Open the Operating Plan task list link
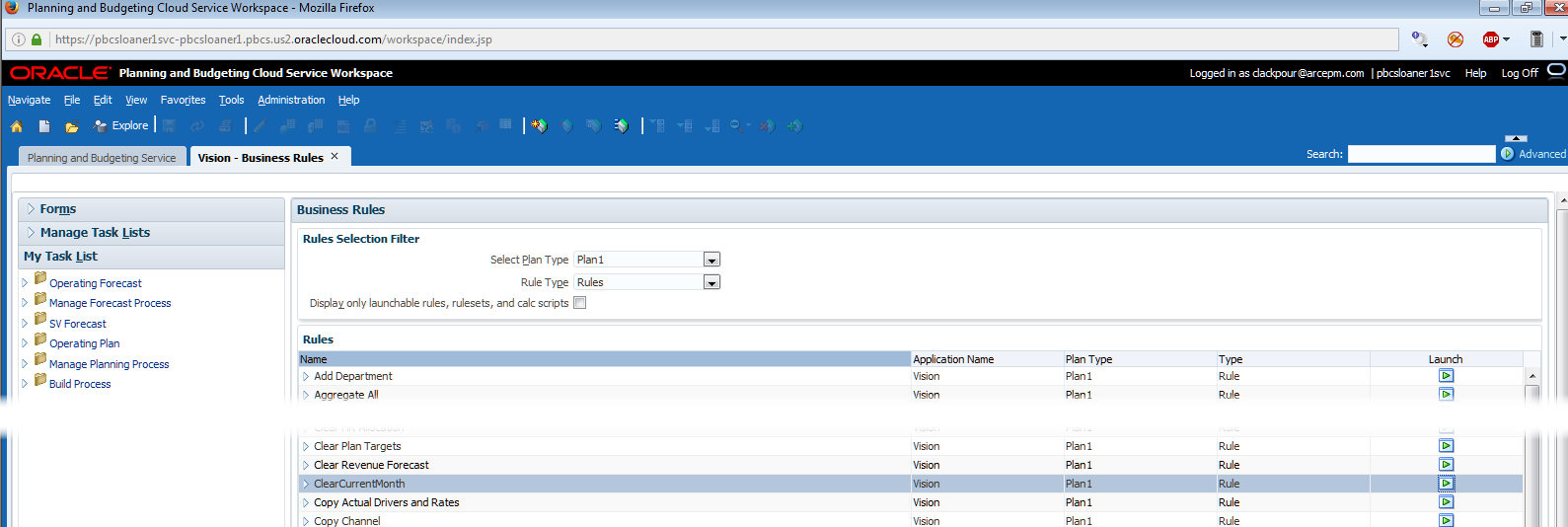The height and width of the screenshot is (527, 1568). [x=85, y=343]
